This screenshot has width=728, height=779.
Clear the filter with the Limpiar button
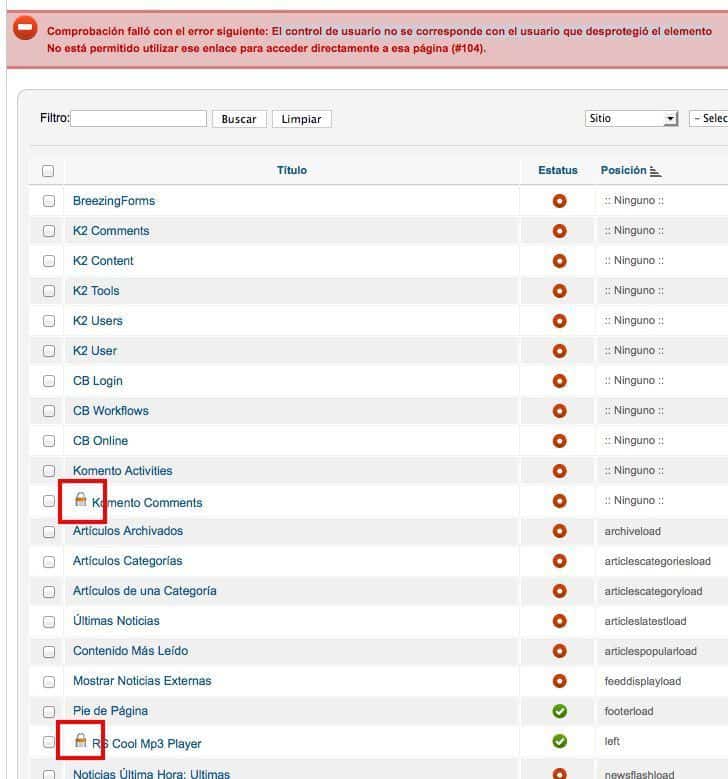pos(301,119)
